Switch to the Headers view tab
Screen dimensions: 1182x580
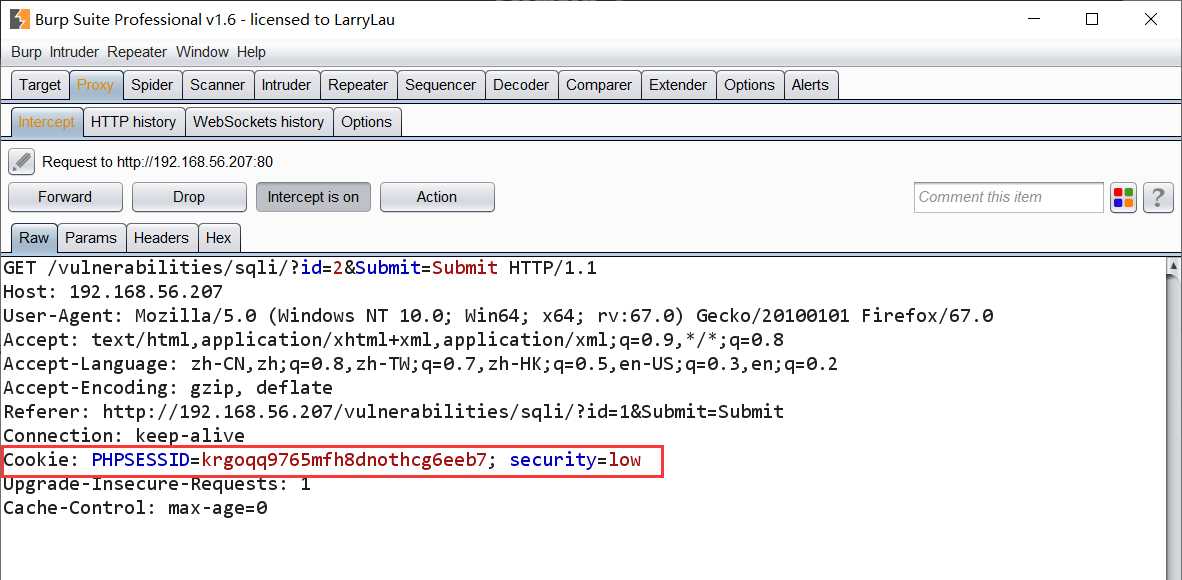[x=161, y=238]
